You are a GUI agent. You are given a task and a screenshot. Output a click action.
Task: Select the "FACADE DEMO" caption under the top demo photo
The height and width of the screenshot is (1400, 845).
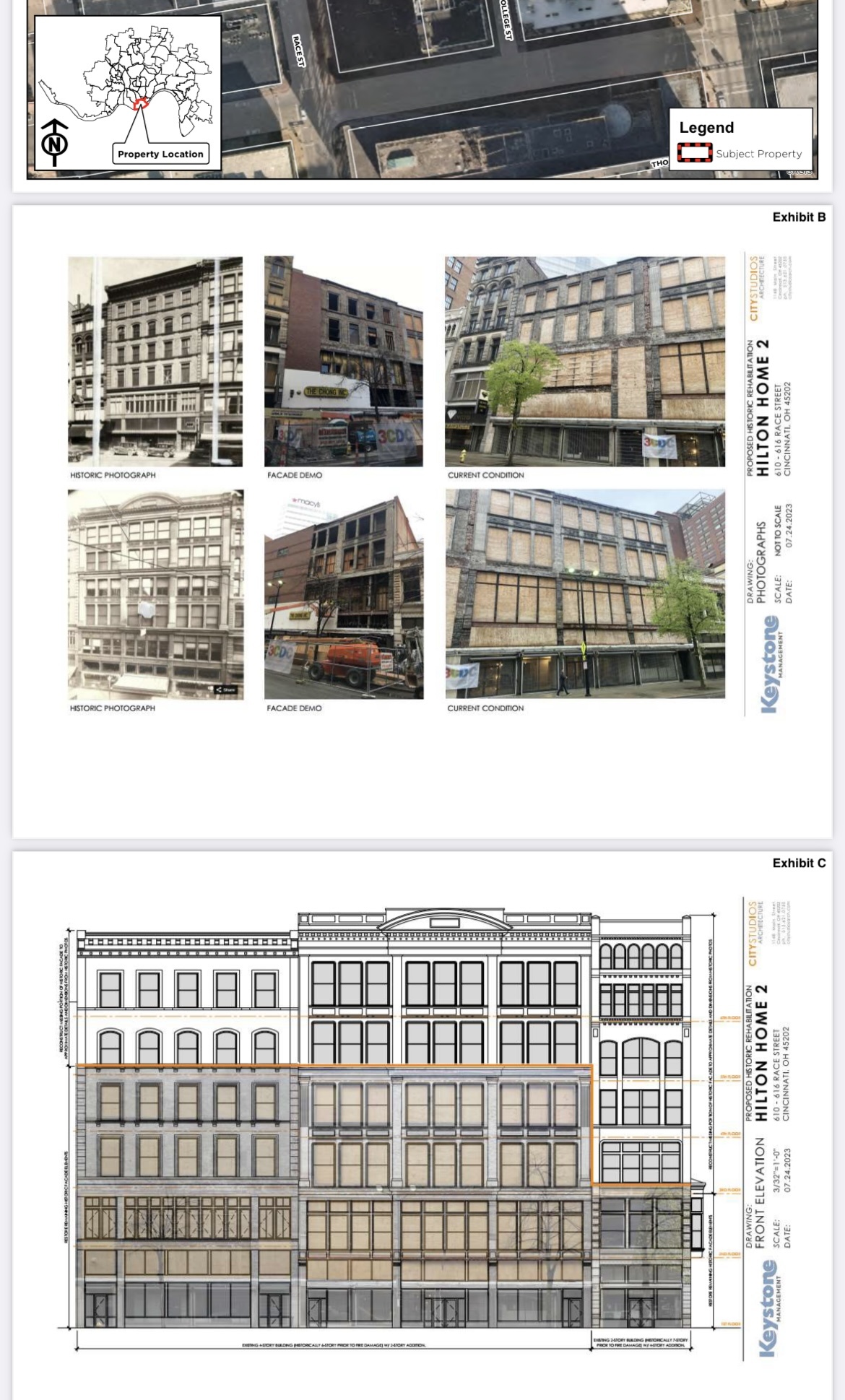tap(295, 475)
